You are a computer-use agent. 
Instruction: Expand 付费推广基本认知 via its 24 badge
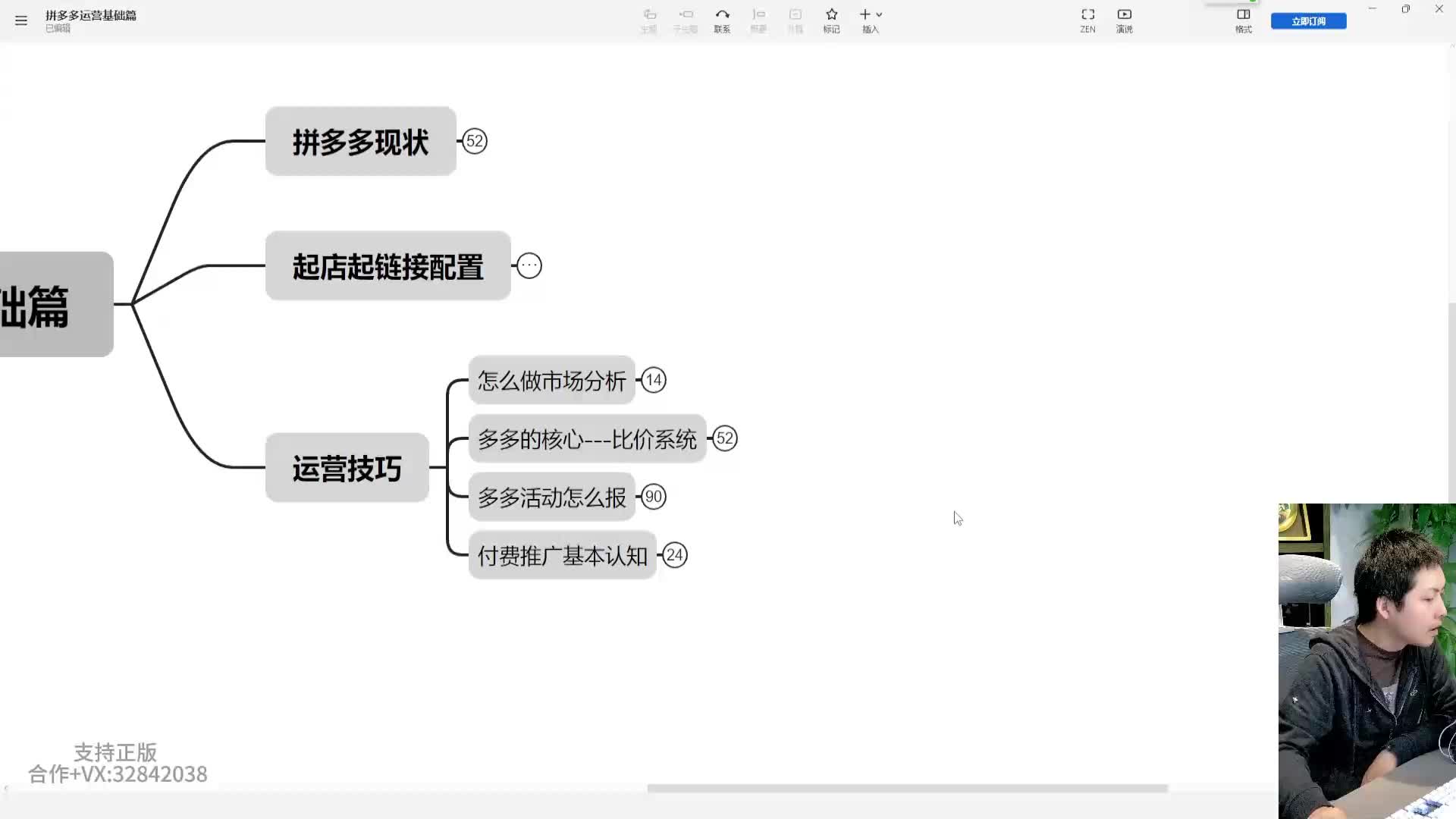coord(675,555)
